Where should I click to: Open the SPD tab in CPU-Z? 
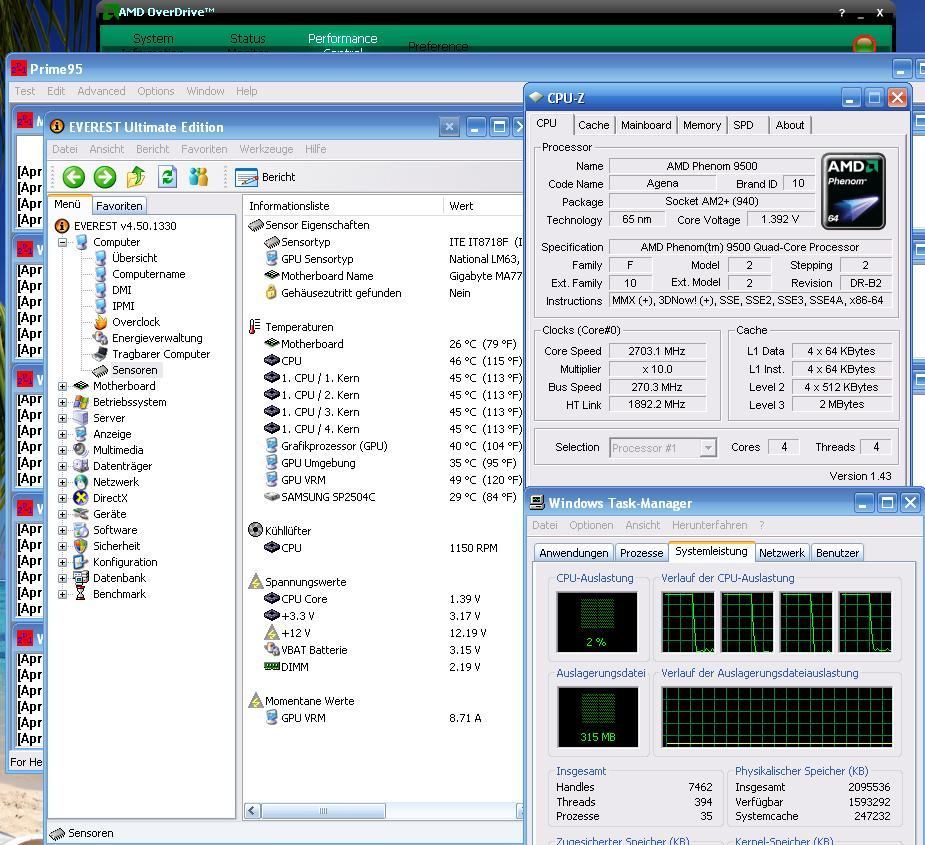[x=743, y=125]
